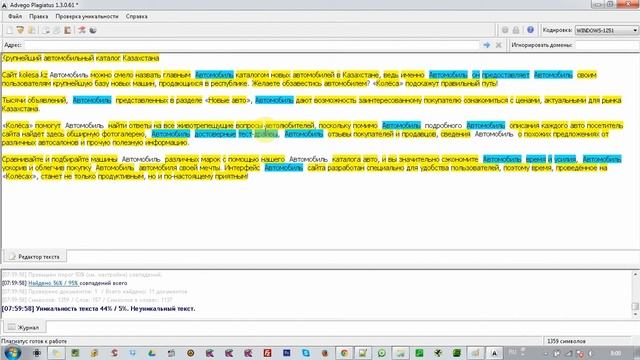Viewport: 640px width, 360px height.
Task: Click the grey X clear-address icon
Action: [498, 45]
